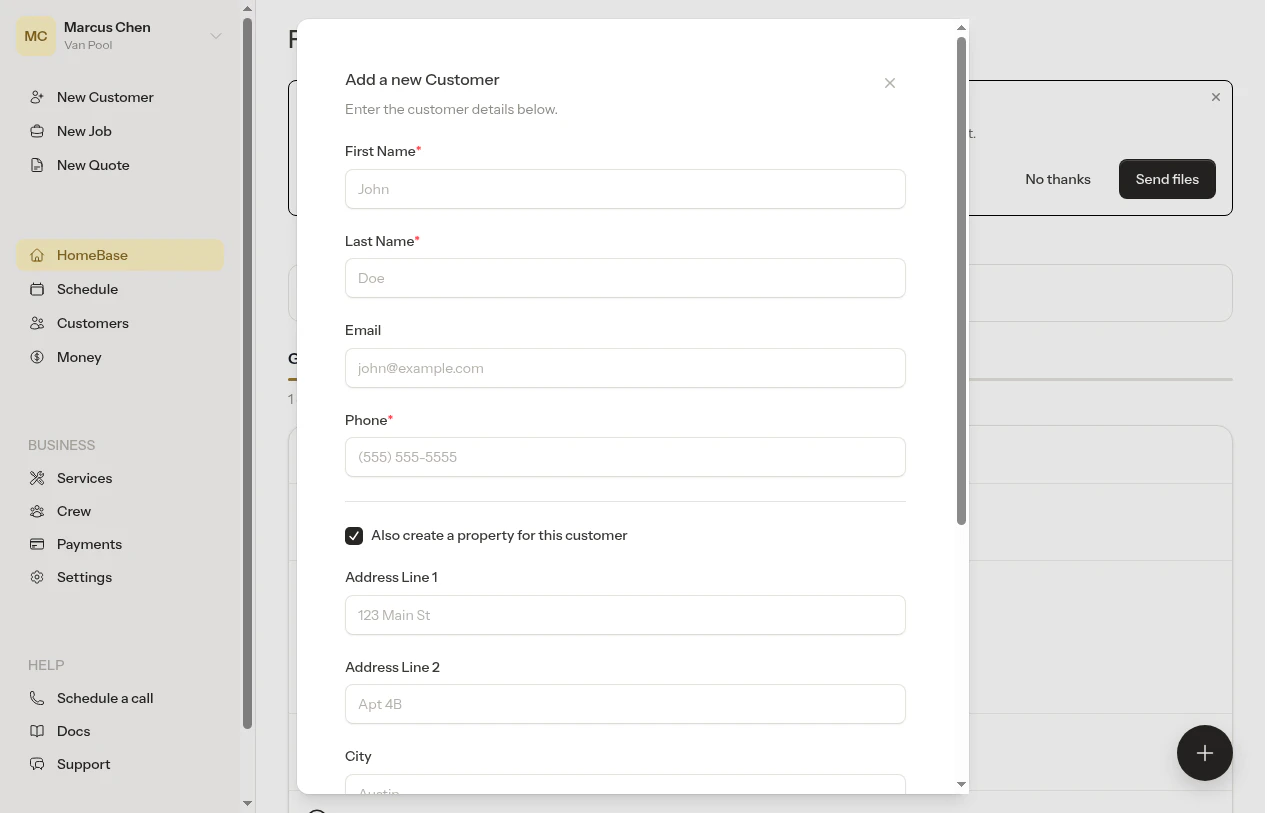
Task: Open the Services section
Action: point(120,478)
